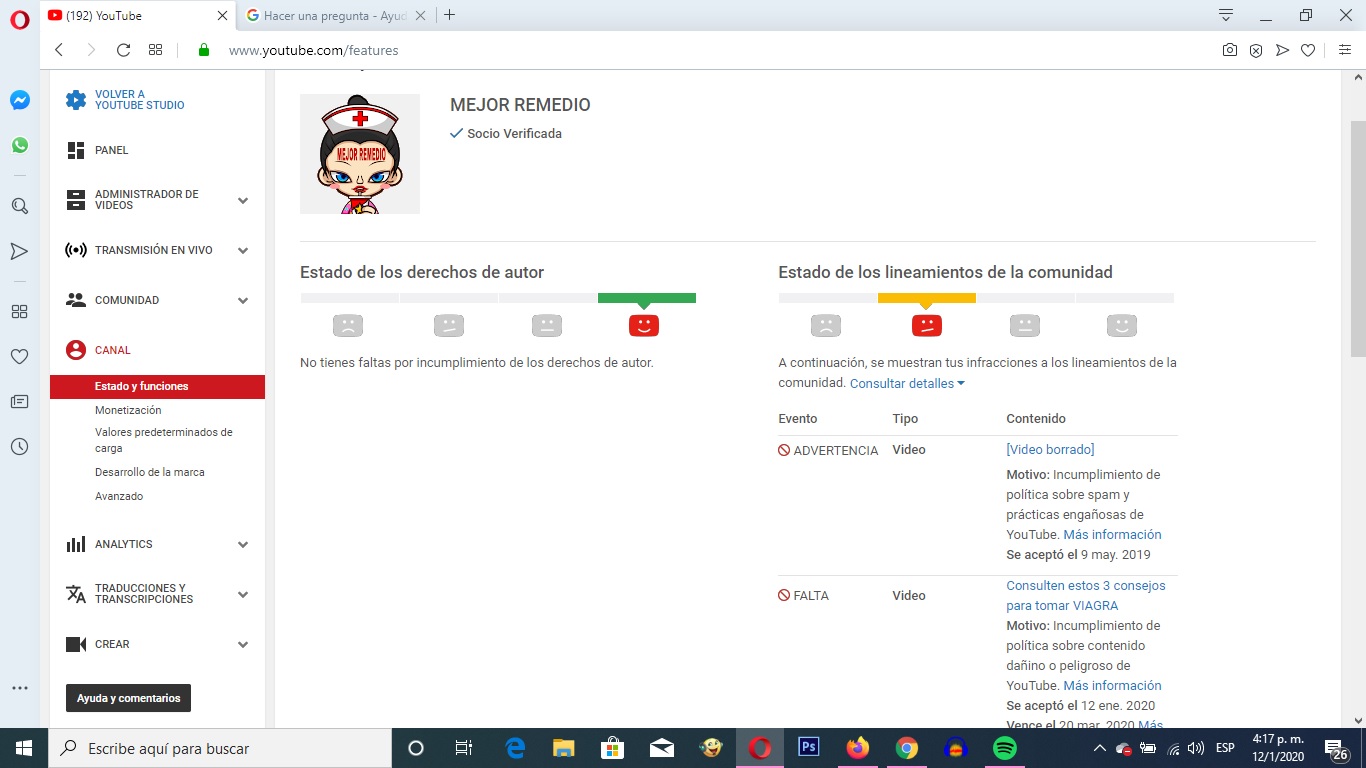Bookmark this page with the heart icon

pyautogui.click(x=1307, y=50)
